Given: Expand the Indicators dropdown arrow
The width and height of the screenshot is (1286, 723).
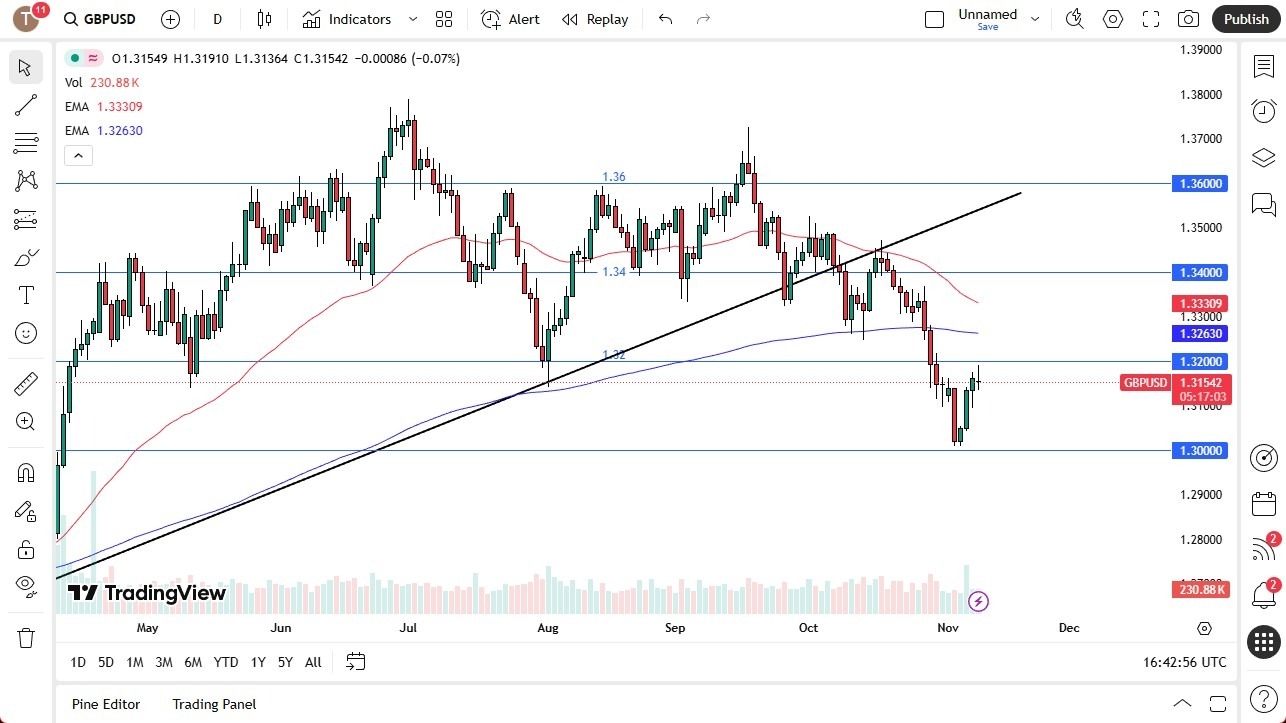Looking at the screenshot, I should click(411, 19).
